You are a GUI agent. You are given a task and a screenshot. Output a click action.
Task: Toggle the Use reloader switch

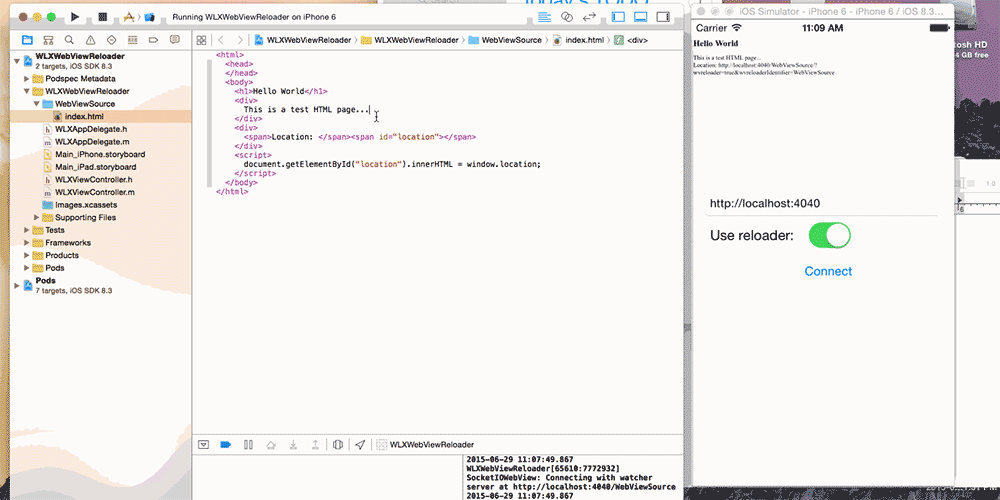coord(829,236)
